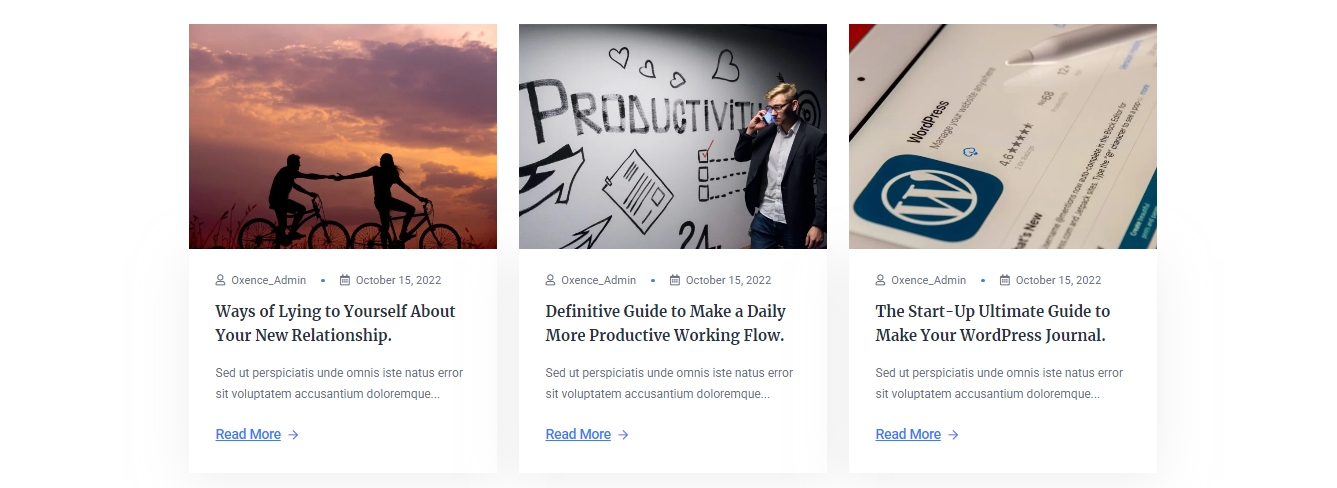This screenshot has height=488, width=1337.
Task: Click Oxence_Admin author on relationship post
Action: point(268,280)
